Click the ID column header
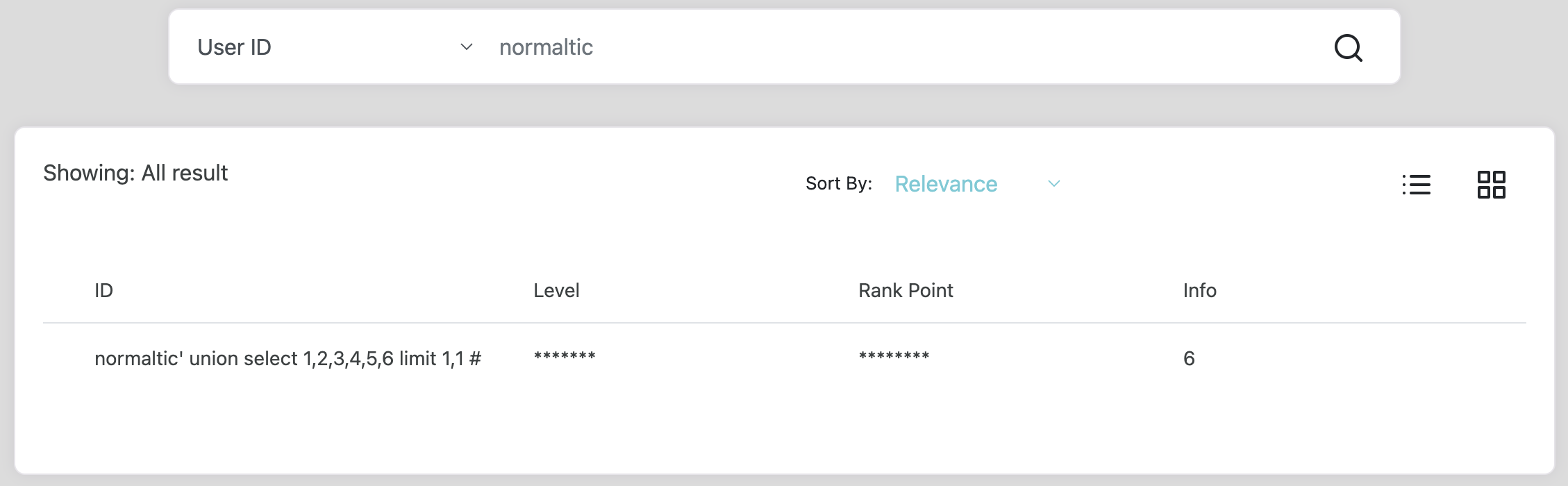Image resolution: width=1568 pixels, height=486 pixels. [103, 290]
